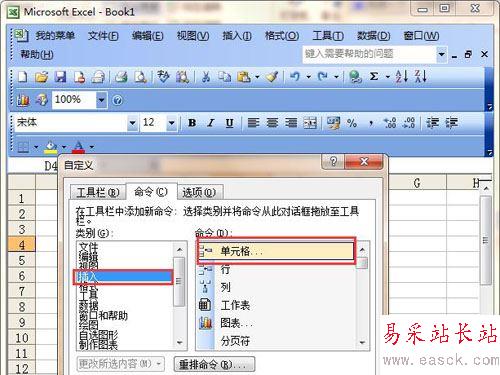The height and width of the screenshot is (375, 500).
Task: Decrease the indent
Action: point(433,123)
